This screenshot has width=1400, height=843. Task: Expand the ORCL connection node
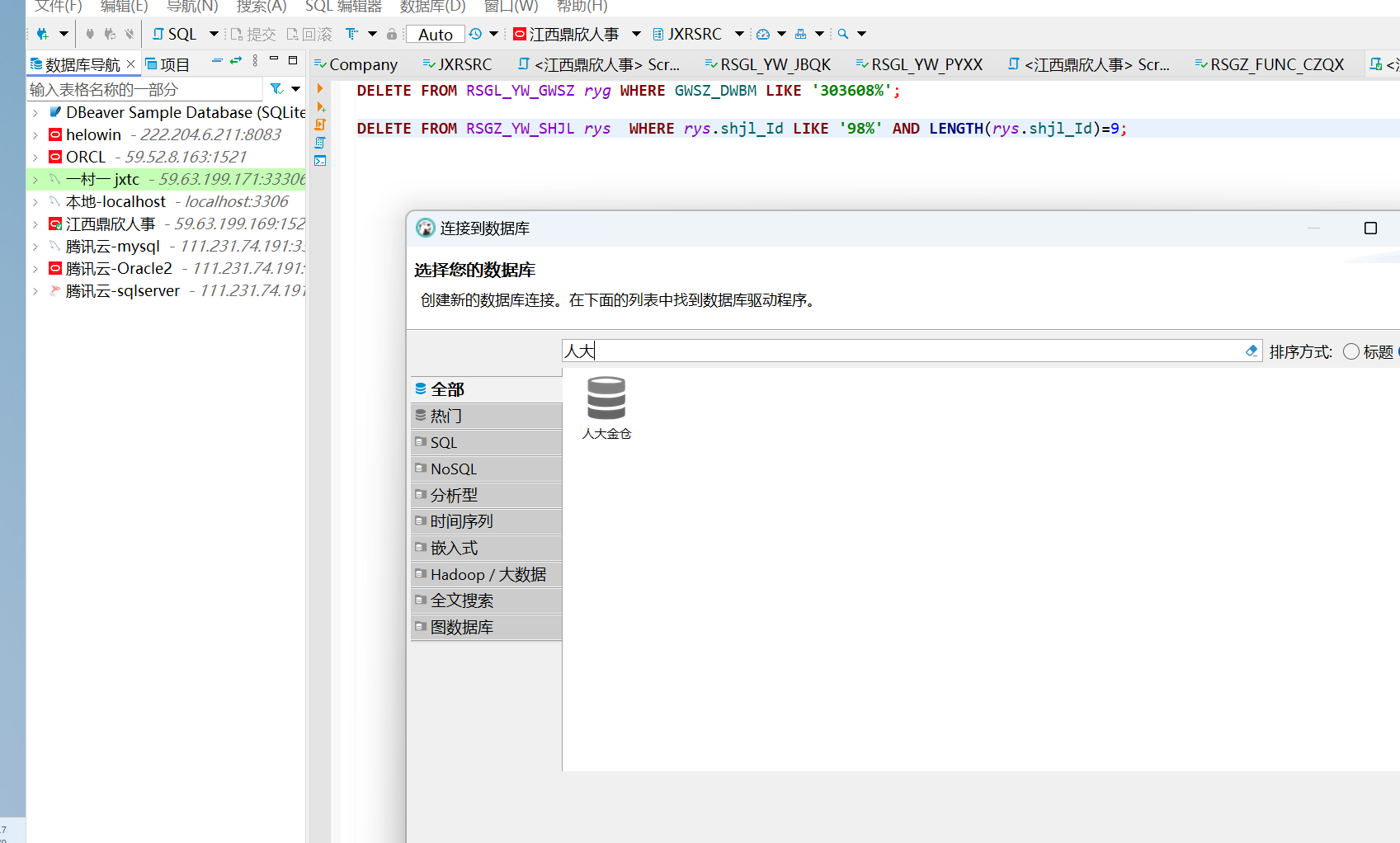35,157
